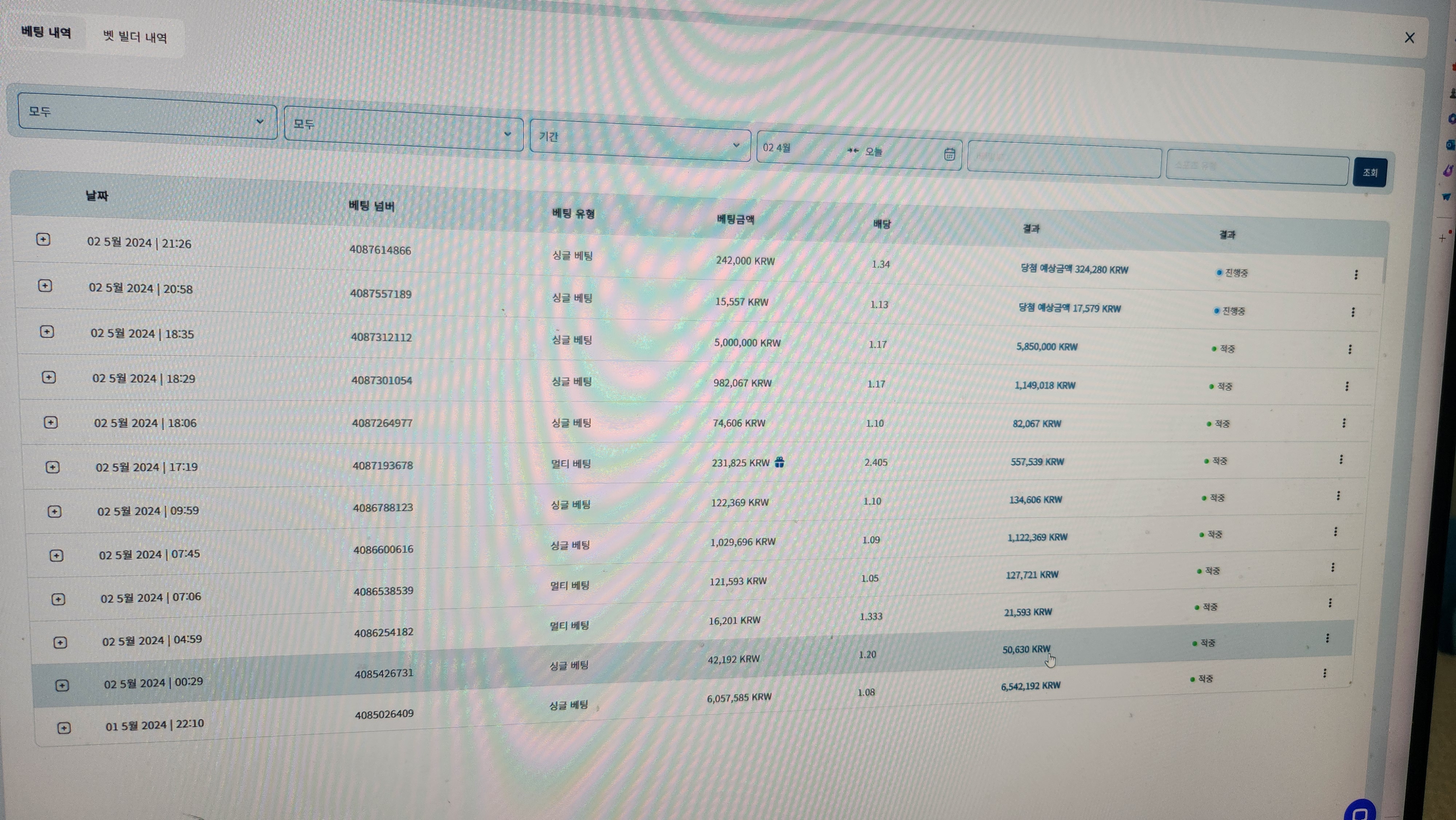Open three-dot menu for 5,850,000 KRW row

(1350, 350)
